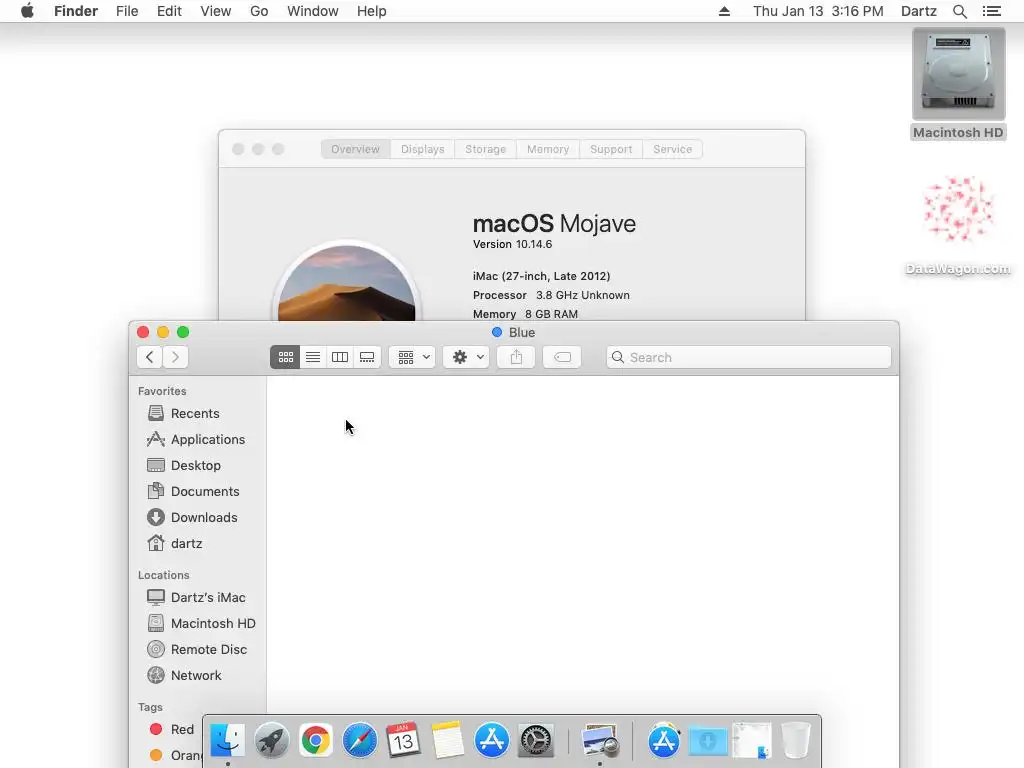Switch to Service tab in About This Mac
The image size is (1024, 768).
(x=673, y=149)
